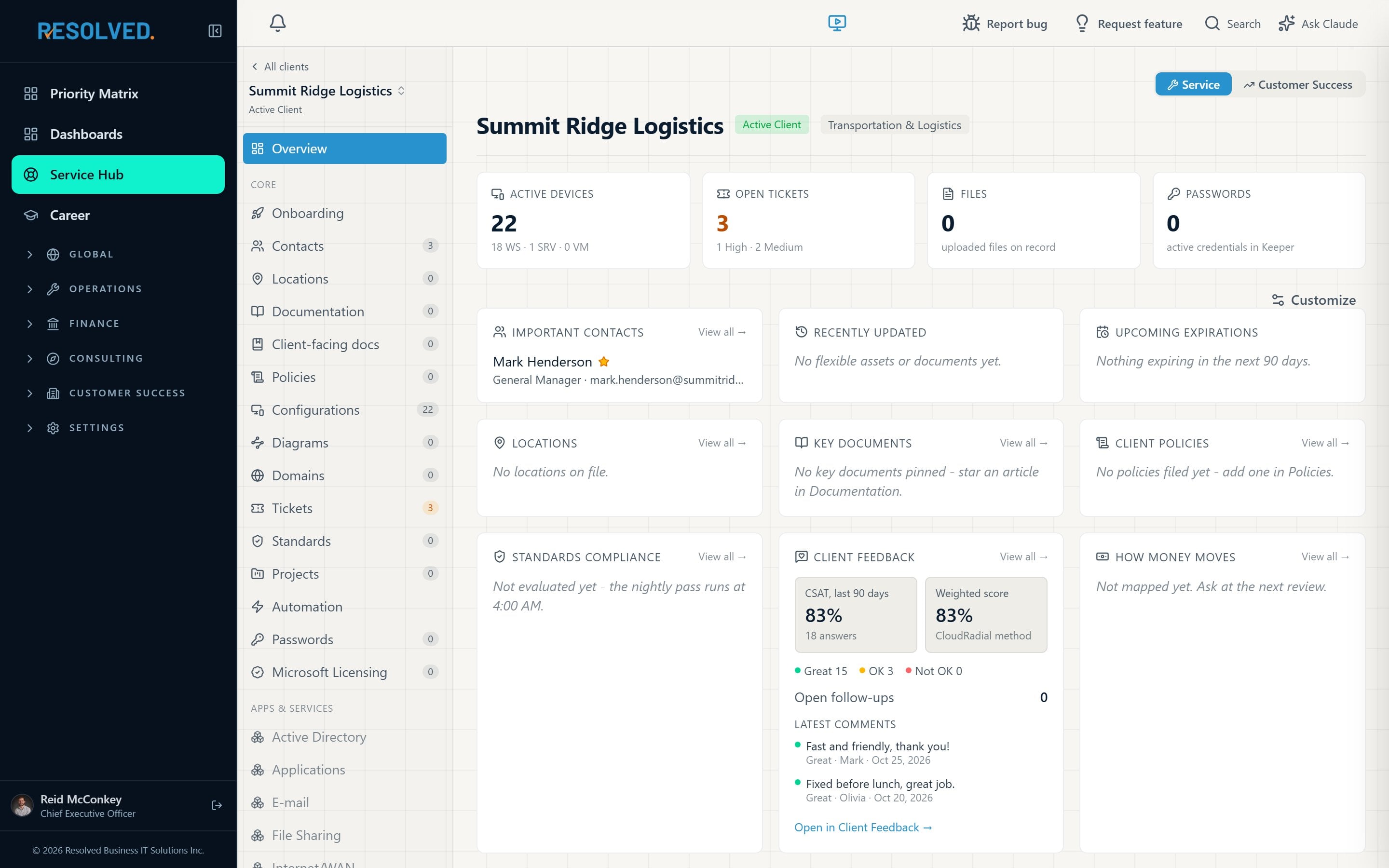The height and width of the screenshot is (868, 1389).
Task: Open Priority Matrix in main navigation
Action: pyautogui.click(x=118, y=94)
